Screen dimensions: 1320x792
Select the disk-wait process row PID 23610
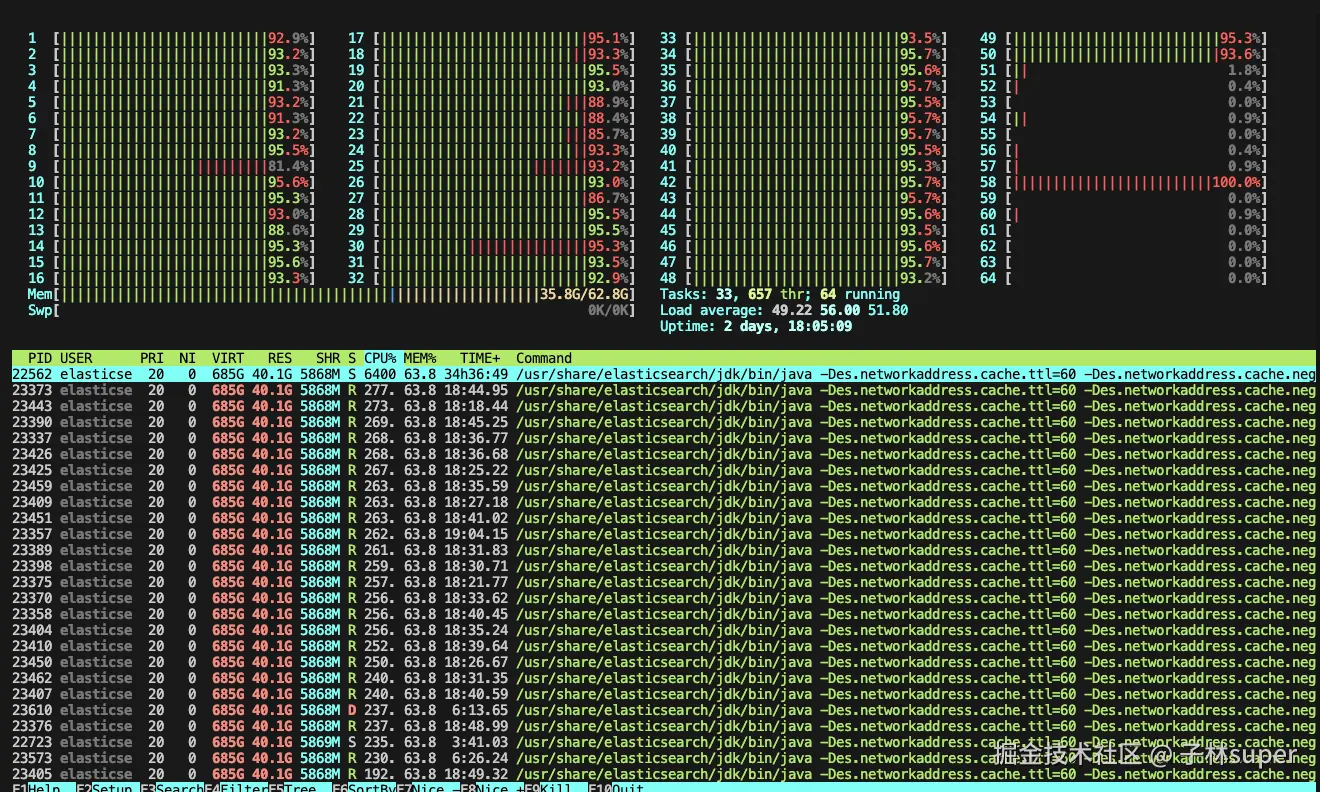click(x=664, y=710)
